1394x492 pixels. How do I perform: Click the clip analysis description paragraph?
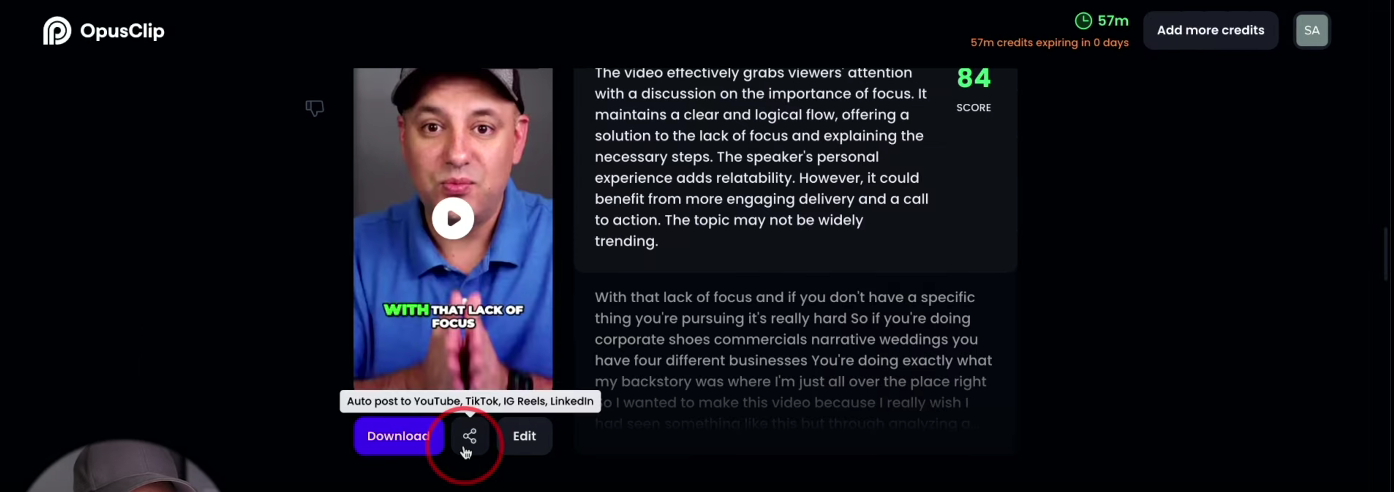coord(762,157)
